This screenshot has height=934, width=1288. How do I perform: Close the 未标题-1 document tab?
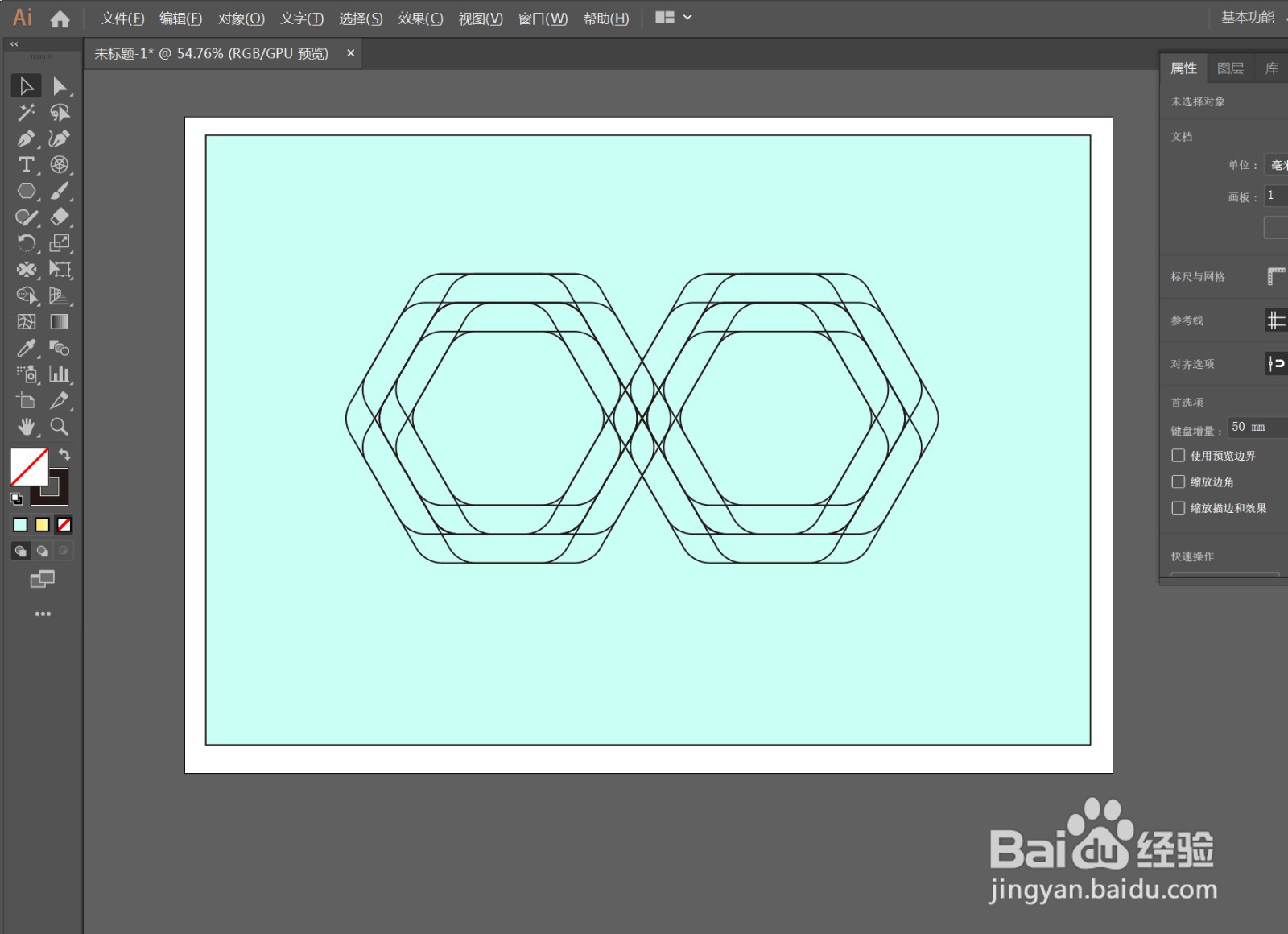(x=350, y=53)
